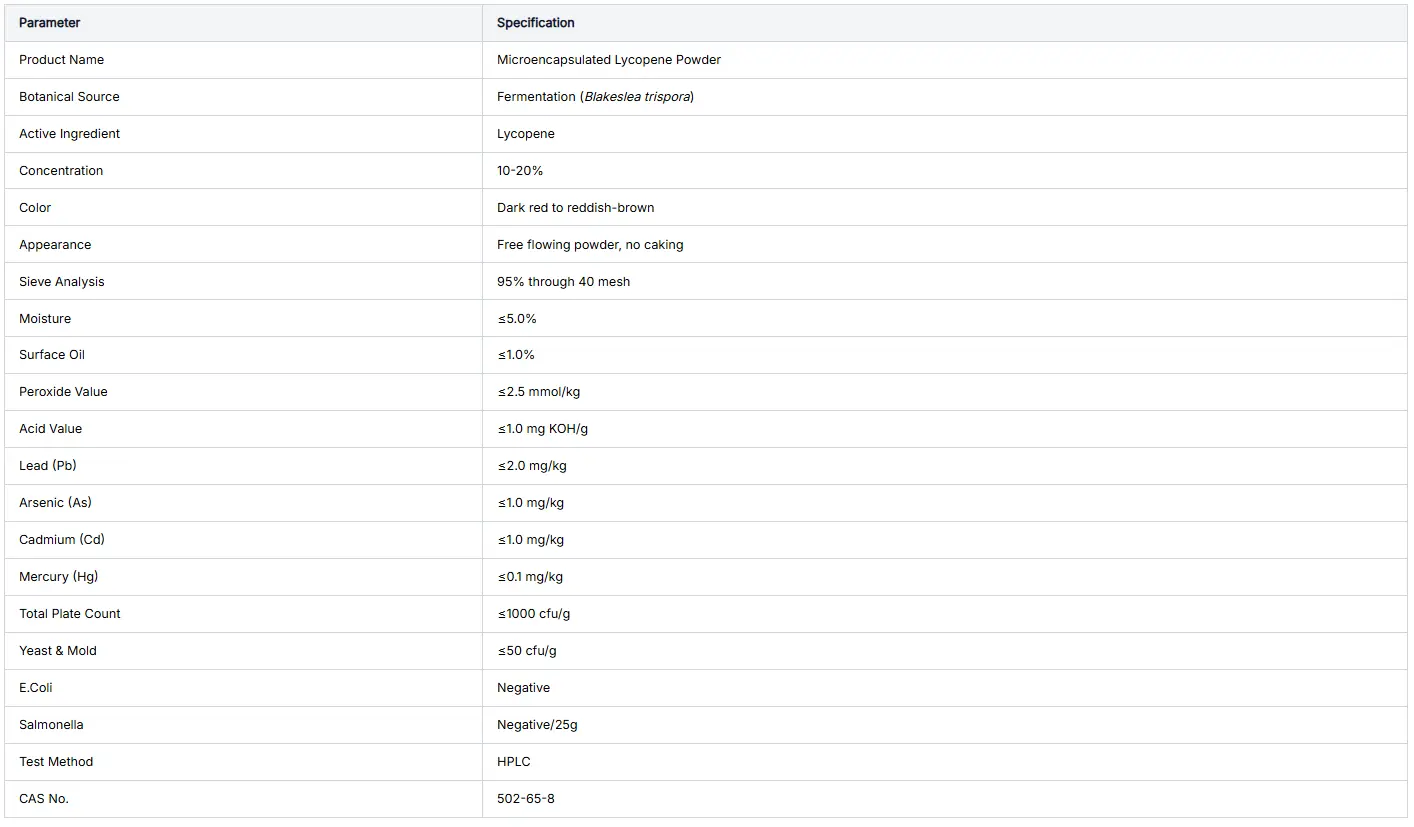Click the Moisture specification value
Image resolution: width=1414 pixels, height=827 pixels.
click(x=517, y=319)
